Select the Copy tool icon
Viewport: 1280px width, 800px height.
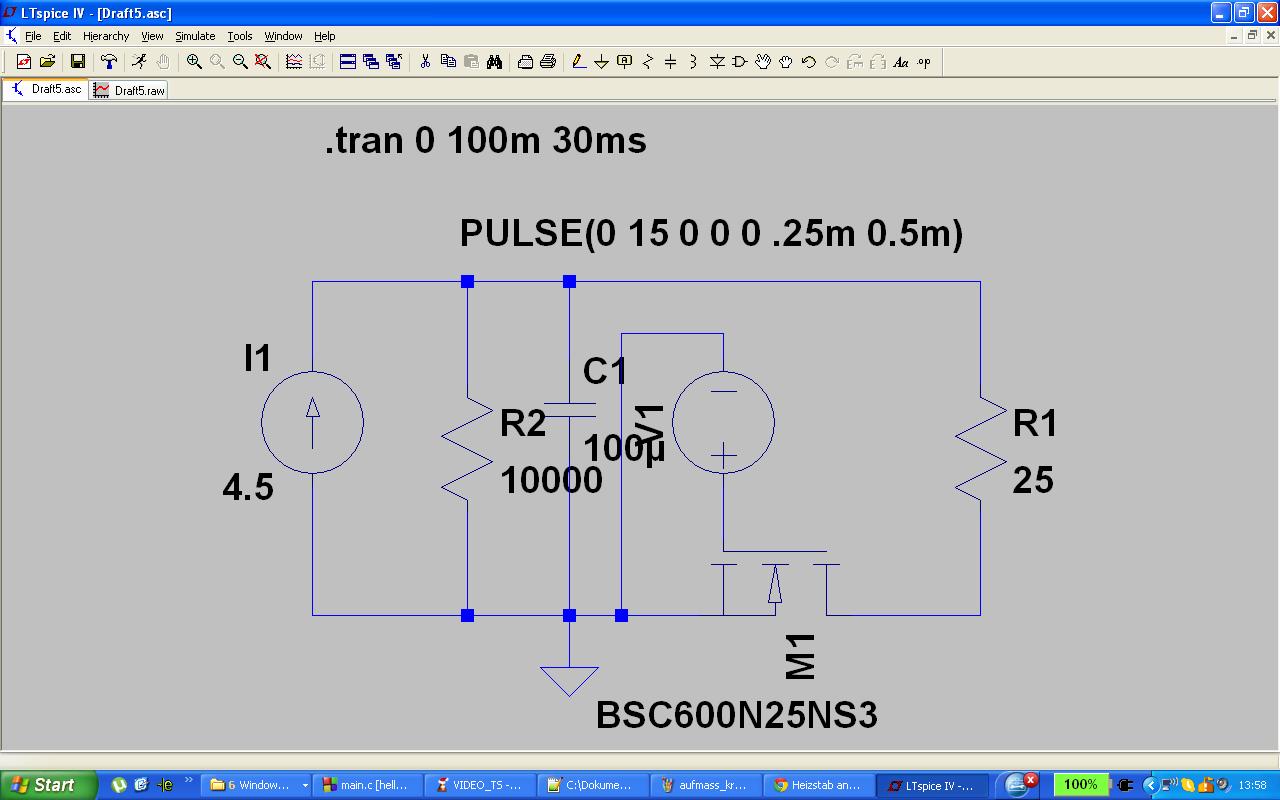448,62
